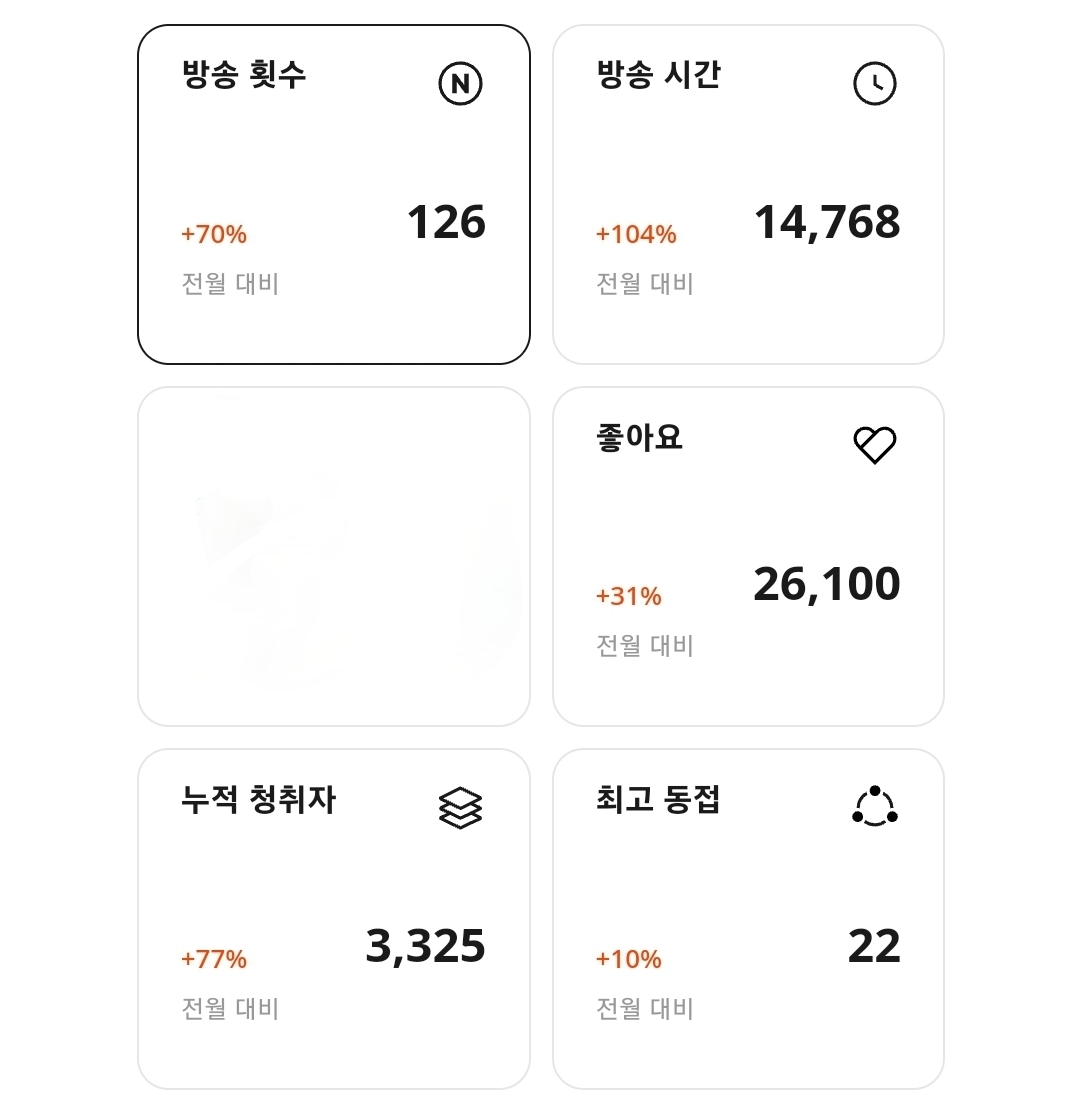The height and width of the screenshot is (1113, 1080).
Task: Open the 최고 동접 card title
Action: tap(658, 800)
